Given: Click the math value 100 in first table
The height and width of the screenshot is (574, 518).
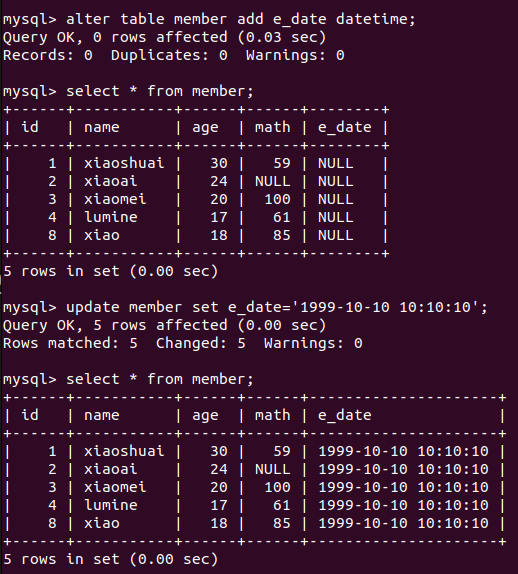Looking at the screenshot, I should [277, 199].
